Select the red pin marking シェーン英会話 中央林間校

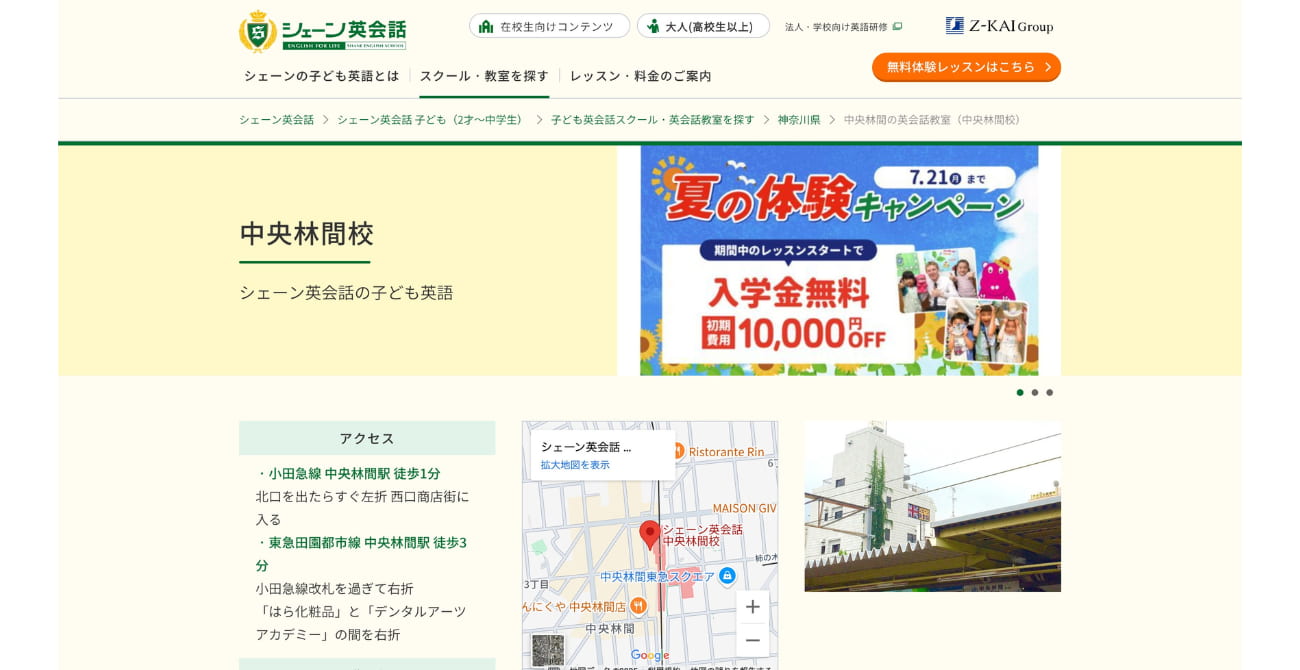[x=650, y=533]
